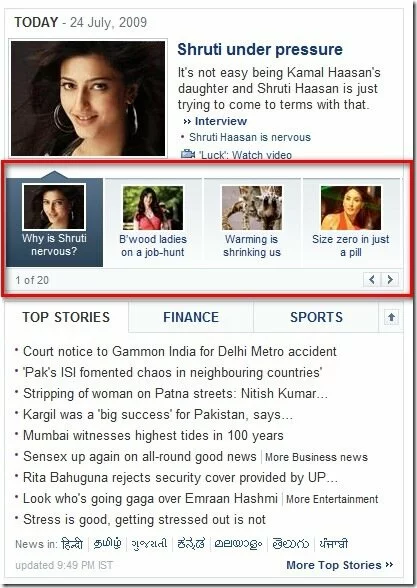Open the 'Shruti under pressure' headline

click(260, 50)
